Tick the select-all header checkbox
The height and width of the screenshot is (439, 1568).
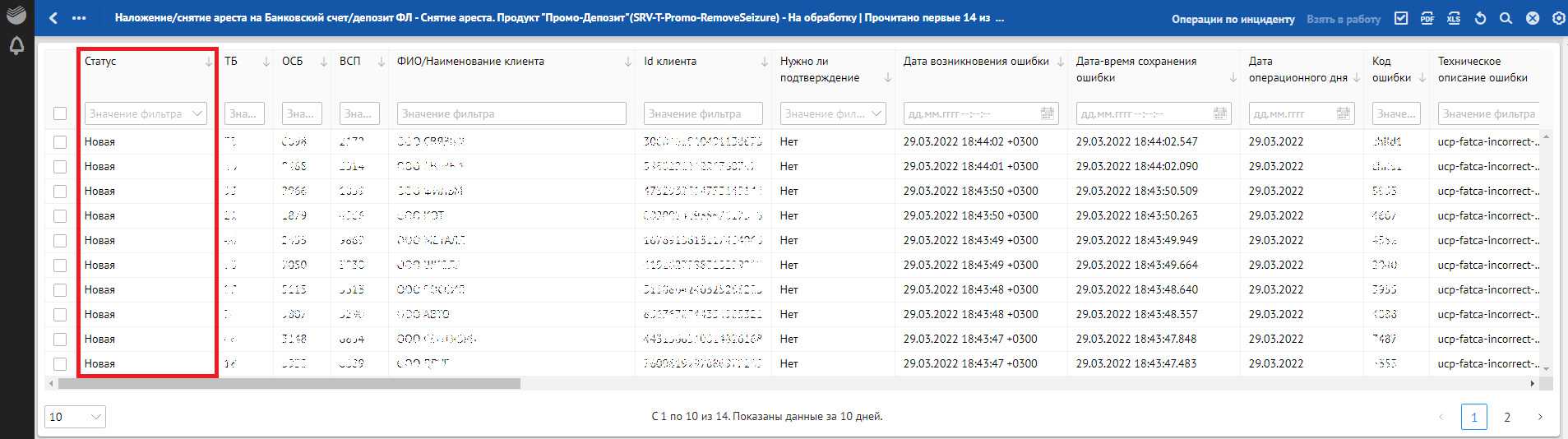[x=60, y=113]
